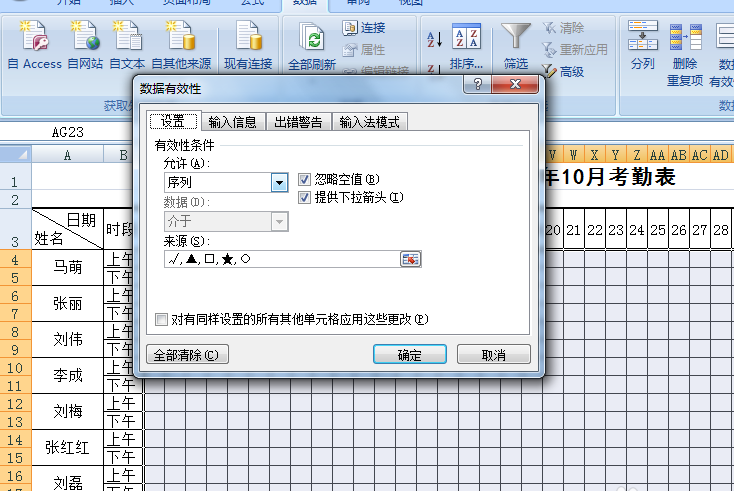This screenshot has height=491, width=734.
Task: Click cell with name 张红红
Action: coord(67,448)
